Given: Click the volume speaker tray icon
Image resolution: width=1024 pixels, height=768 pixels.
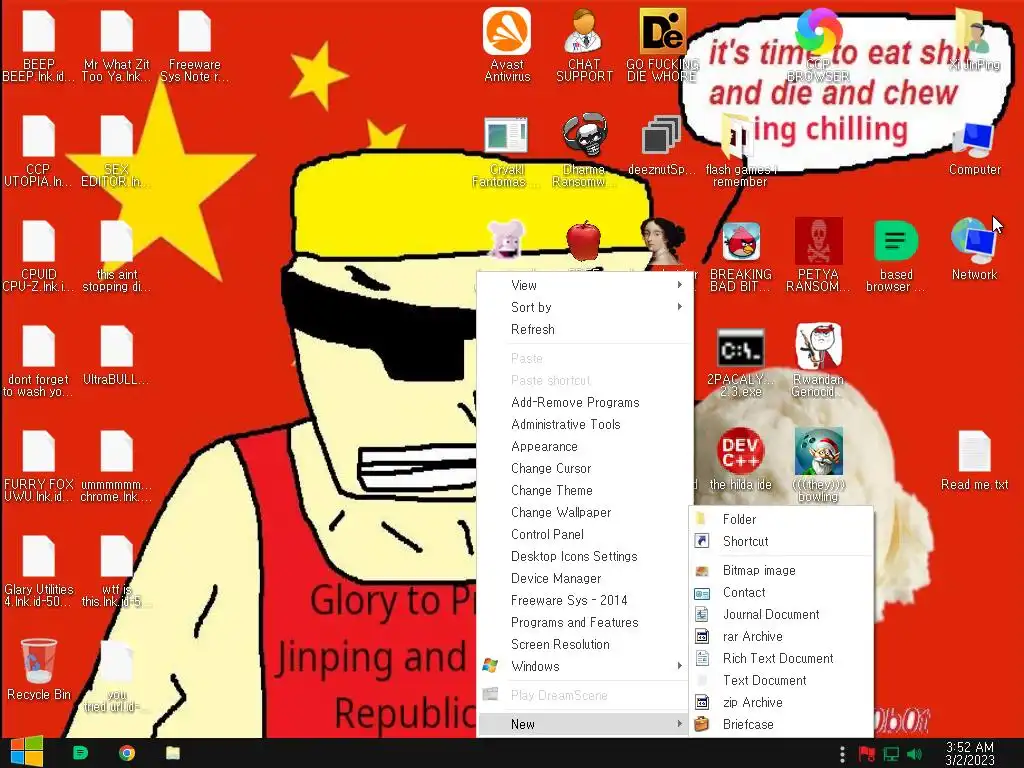Looking at the screenshot, I should pos(914,754).
